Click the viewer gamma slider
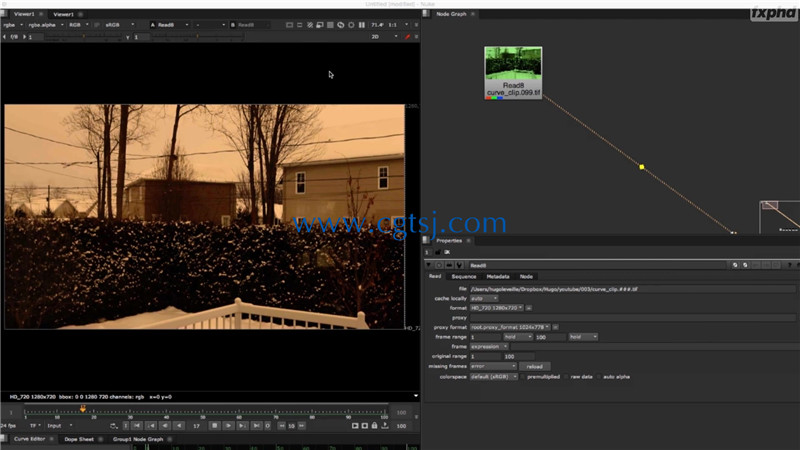Viewport: 800px width, 450px height. 197,37
